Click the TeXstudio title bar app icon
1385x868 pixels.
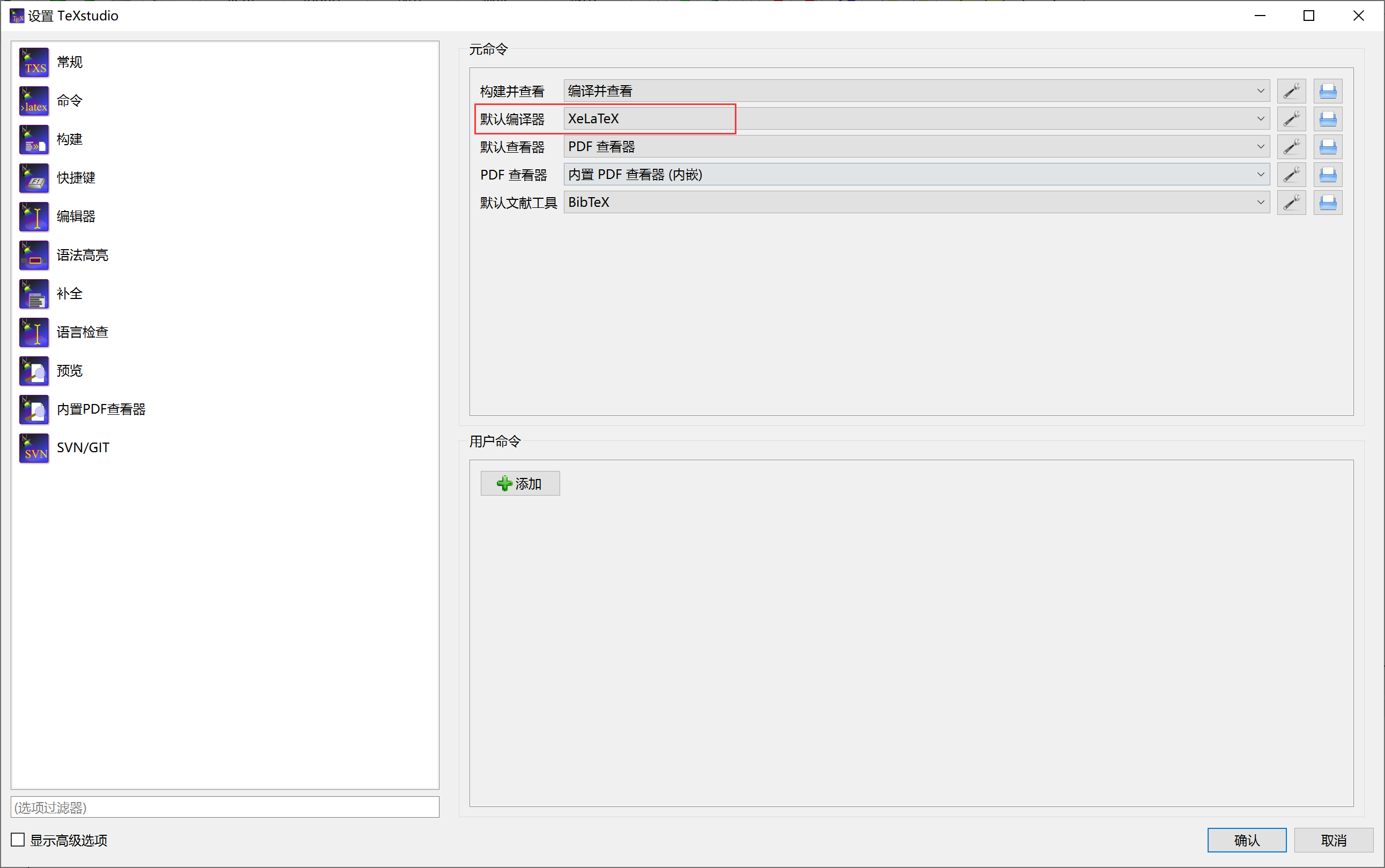tap(17, 16)
